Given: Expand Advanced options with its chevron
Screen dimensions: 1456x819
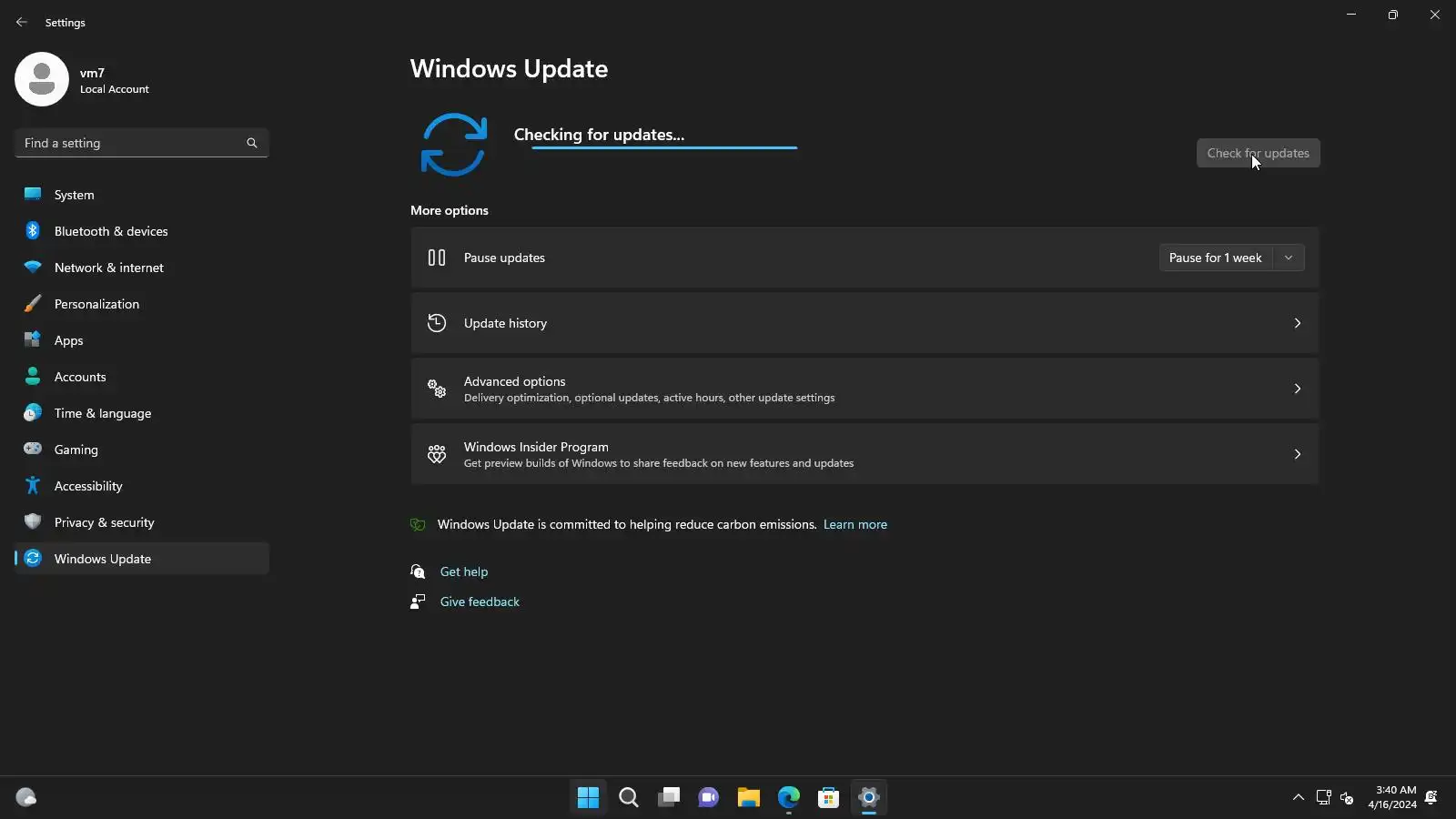Looking at the screenshot, I should [1298, 389].
